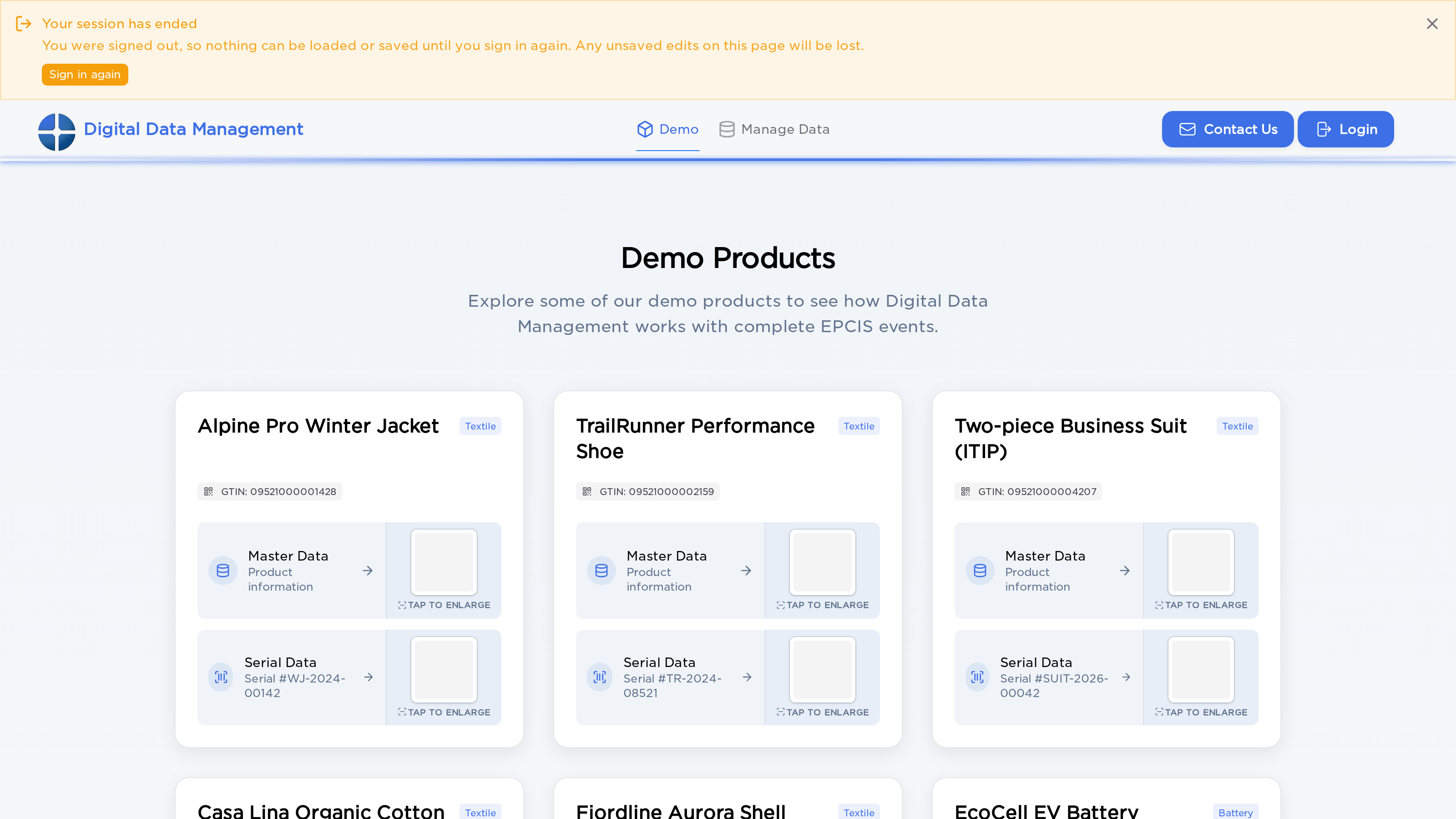Click the Two-piece Business Suit (ITIP) title
The height and width of the screenshot is (819, 1456).
(1071, 439)
